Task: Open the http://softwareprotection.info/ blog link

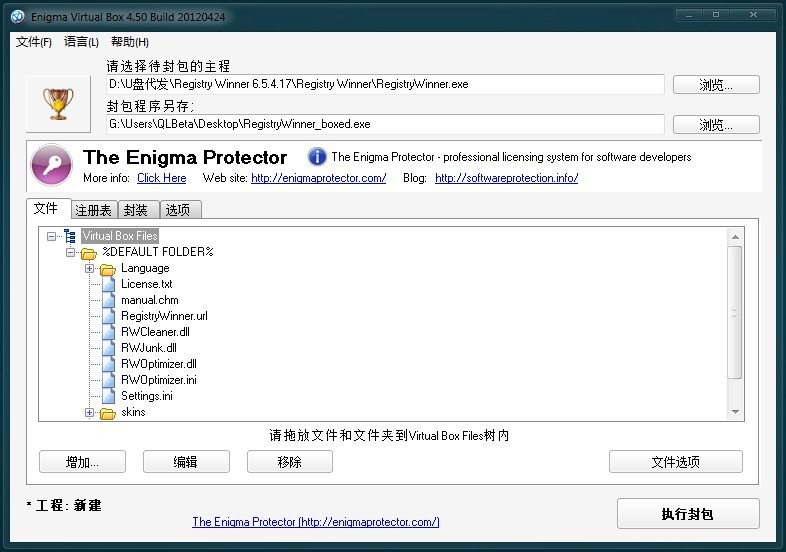Action: [x=507, y=178]
